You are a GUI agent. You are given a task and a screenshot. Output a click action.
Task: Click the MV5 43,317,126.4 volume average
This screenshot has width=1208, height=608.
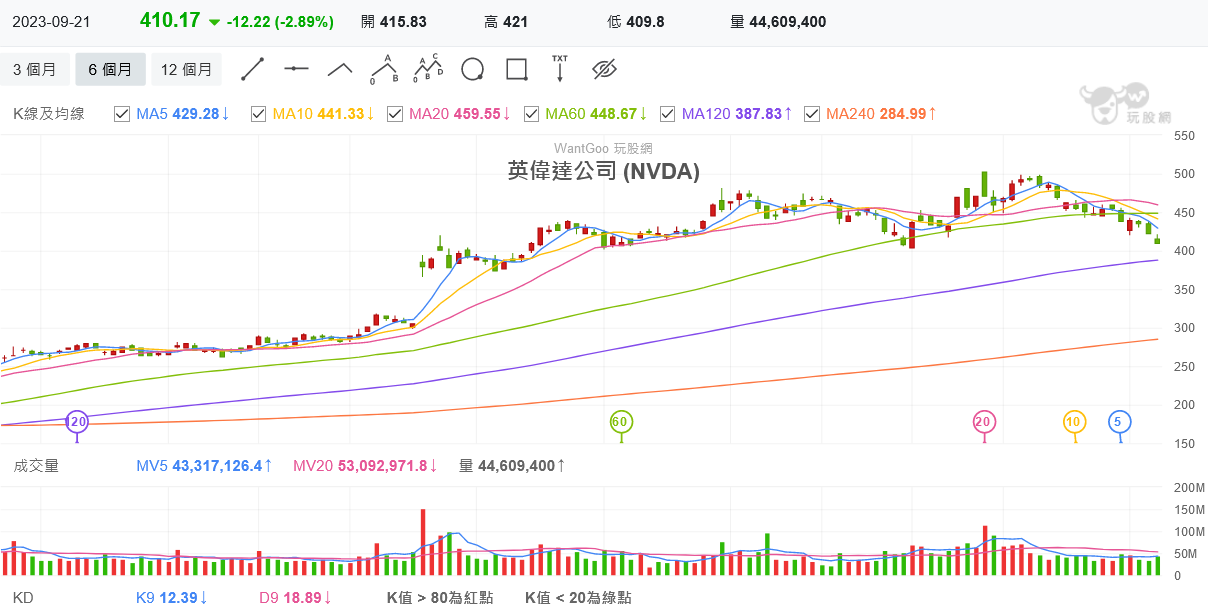(205, 466)
